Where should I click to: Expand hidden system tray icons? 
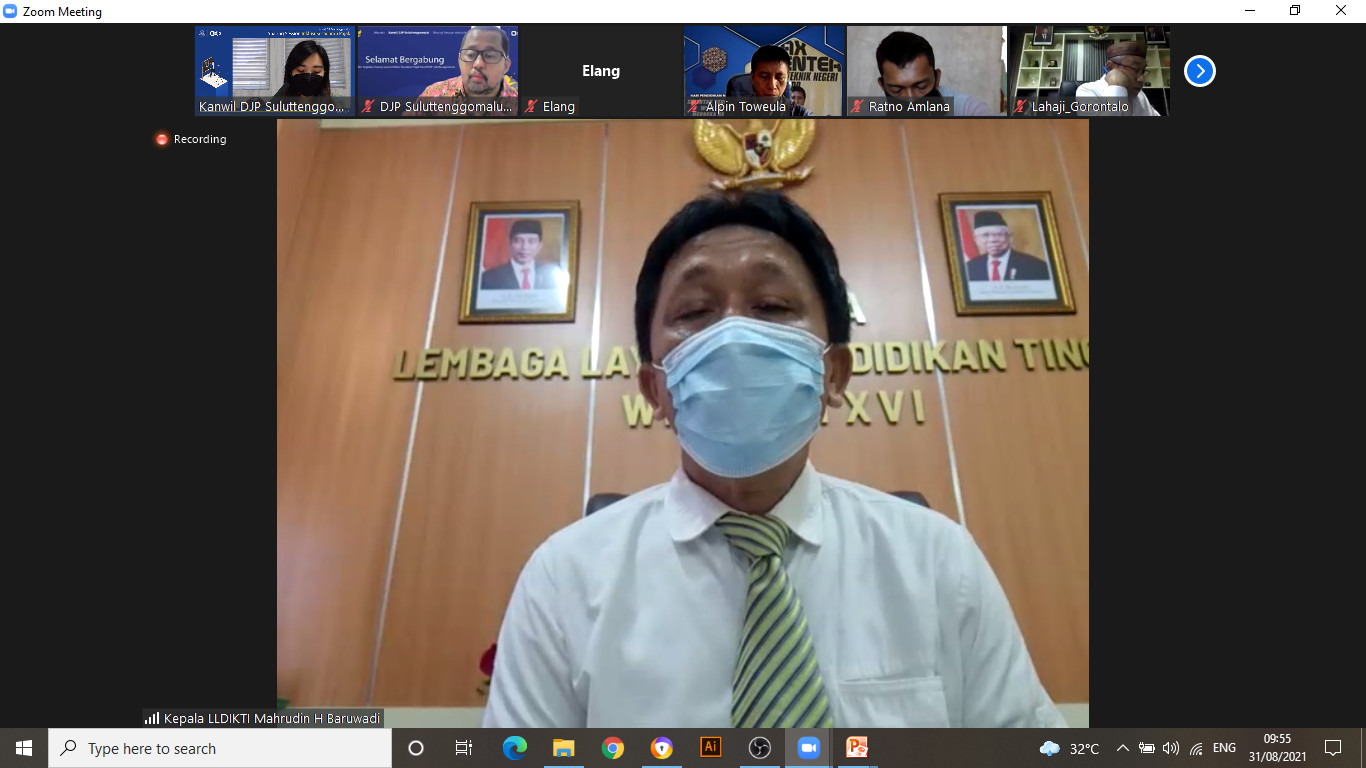[x=1123, y=748]
